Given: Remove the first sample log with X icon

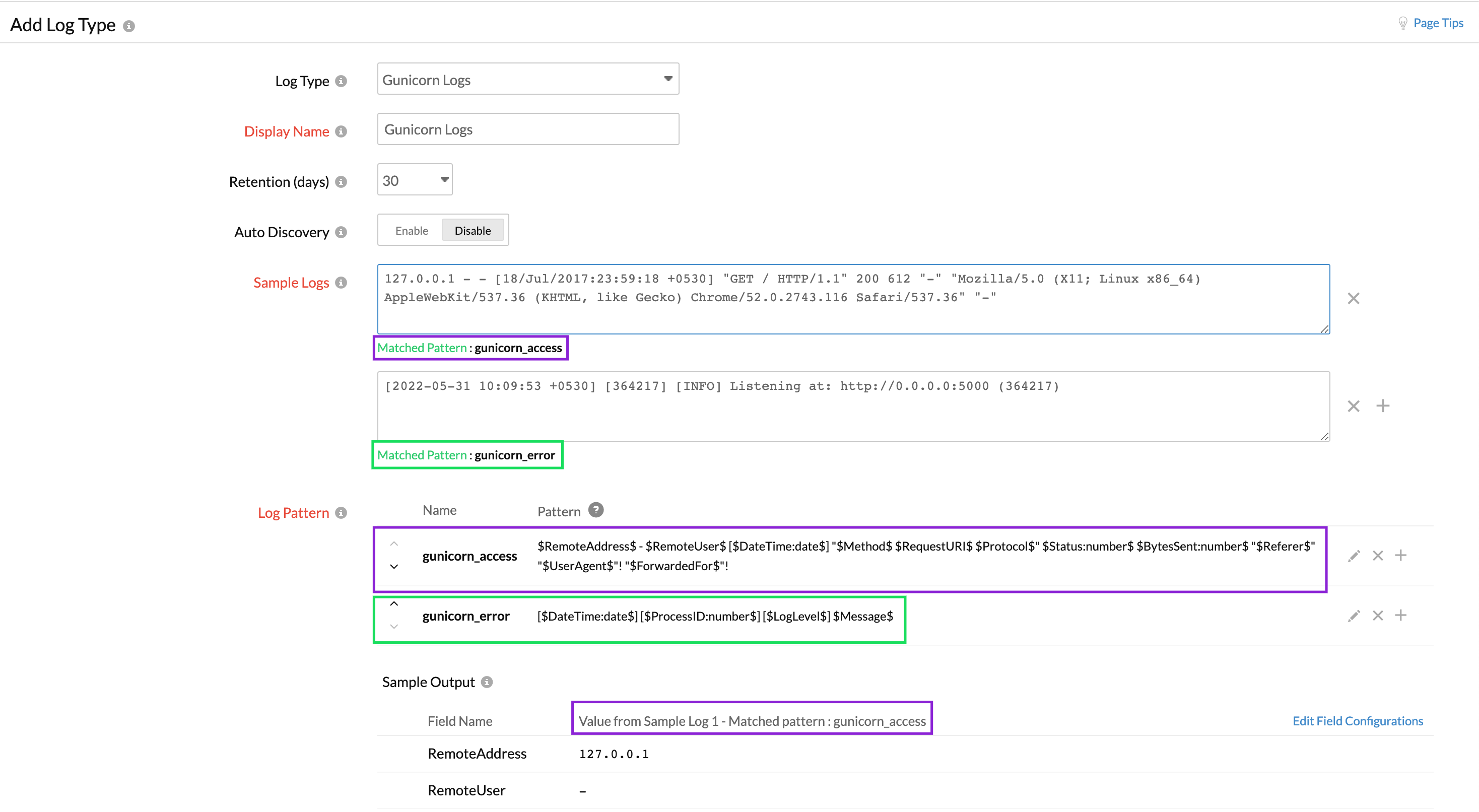Looking at the screenshot, I should (1353, 298).
